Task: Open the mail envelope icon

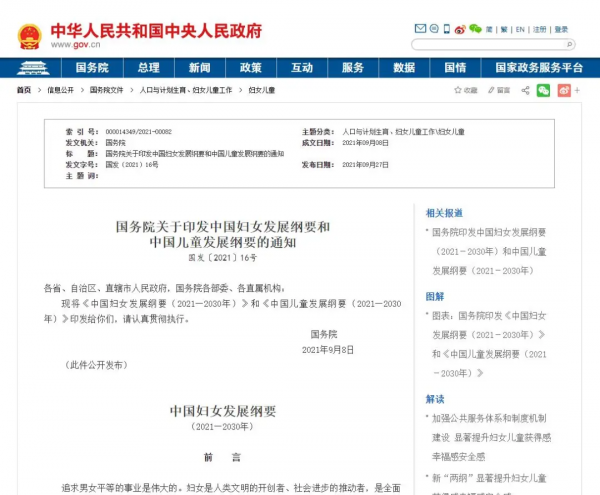Action: click(420, 29)
